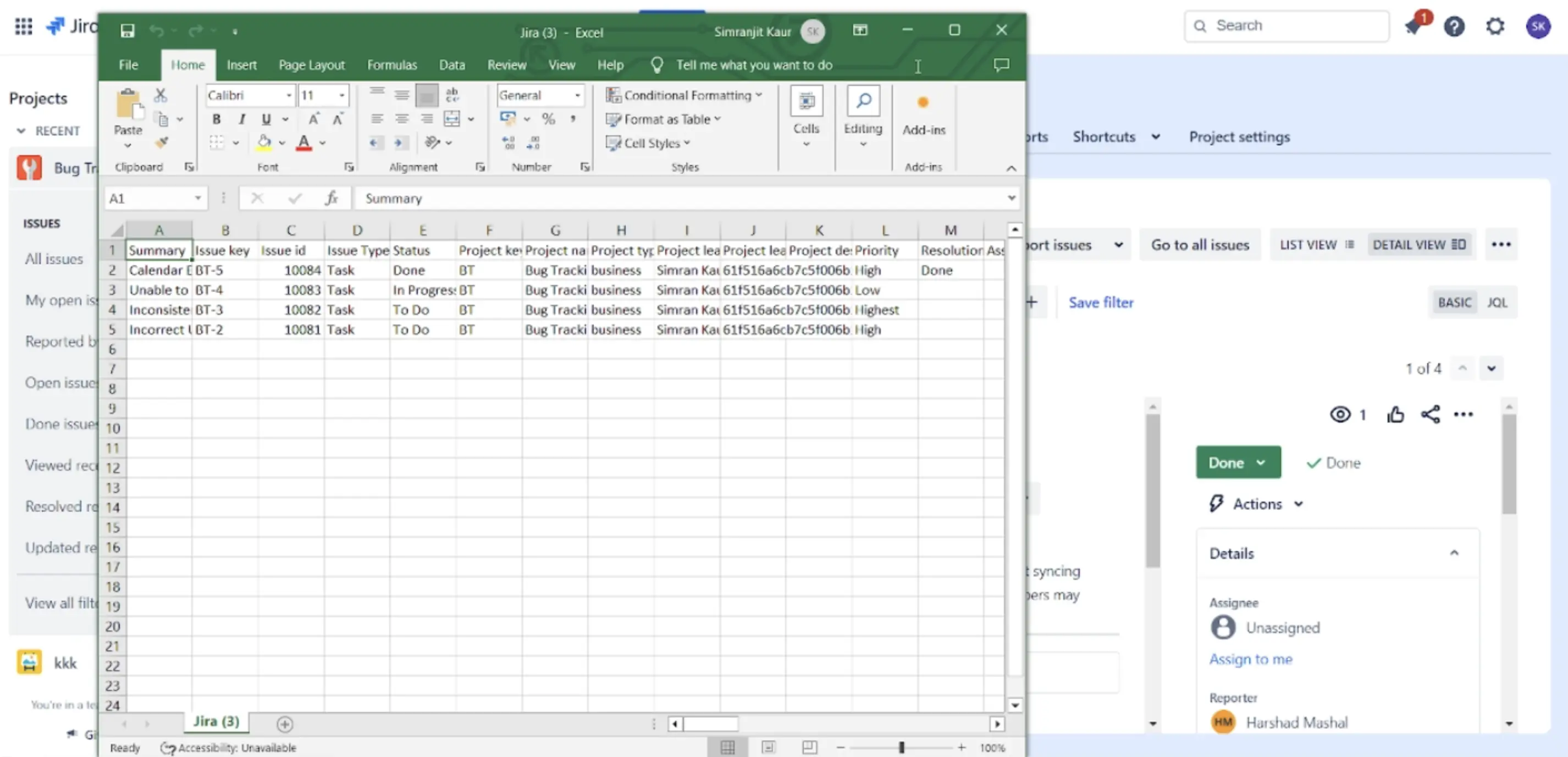
Task: Open the green Done status dropdown
Action: click(1238, 463)
